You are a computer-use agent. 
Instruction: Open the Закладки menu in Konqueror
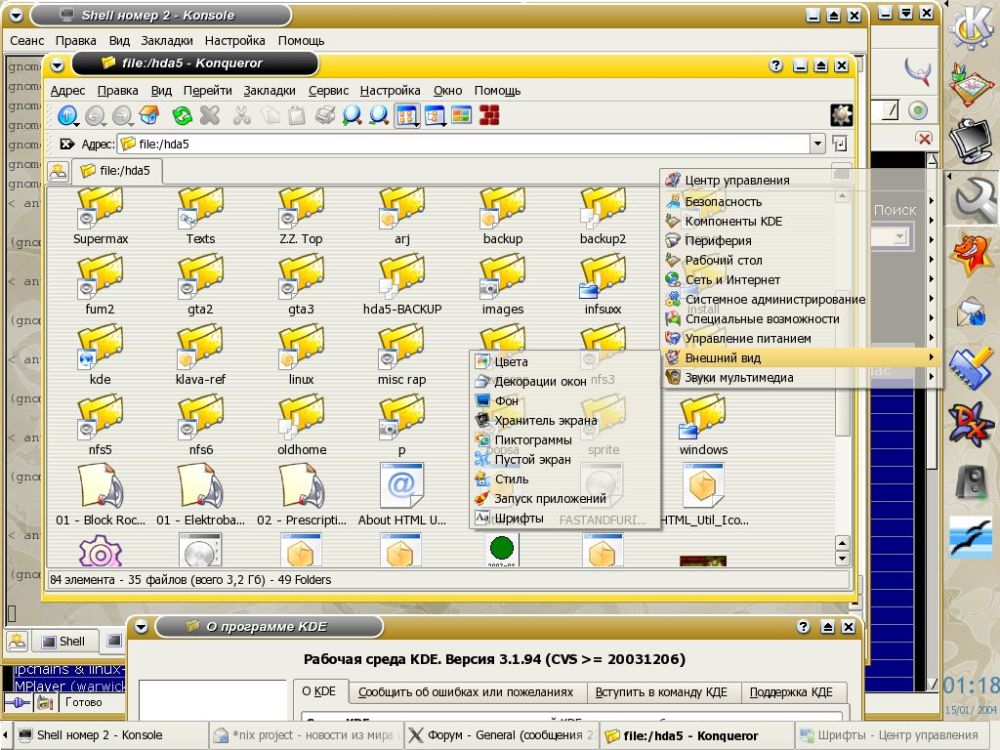pyautogui.click(x=269, y=91)
